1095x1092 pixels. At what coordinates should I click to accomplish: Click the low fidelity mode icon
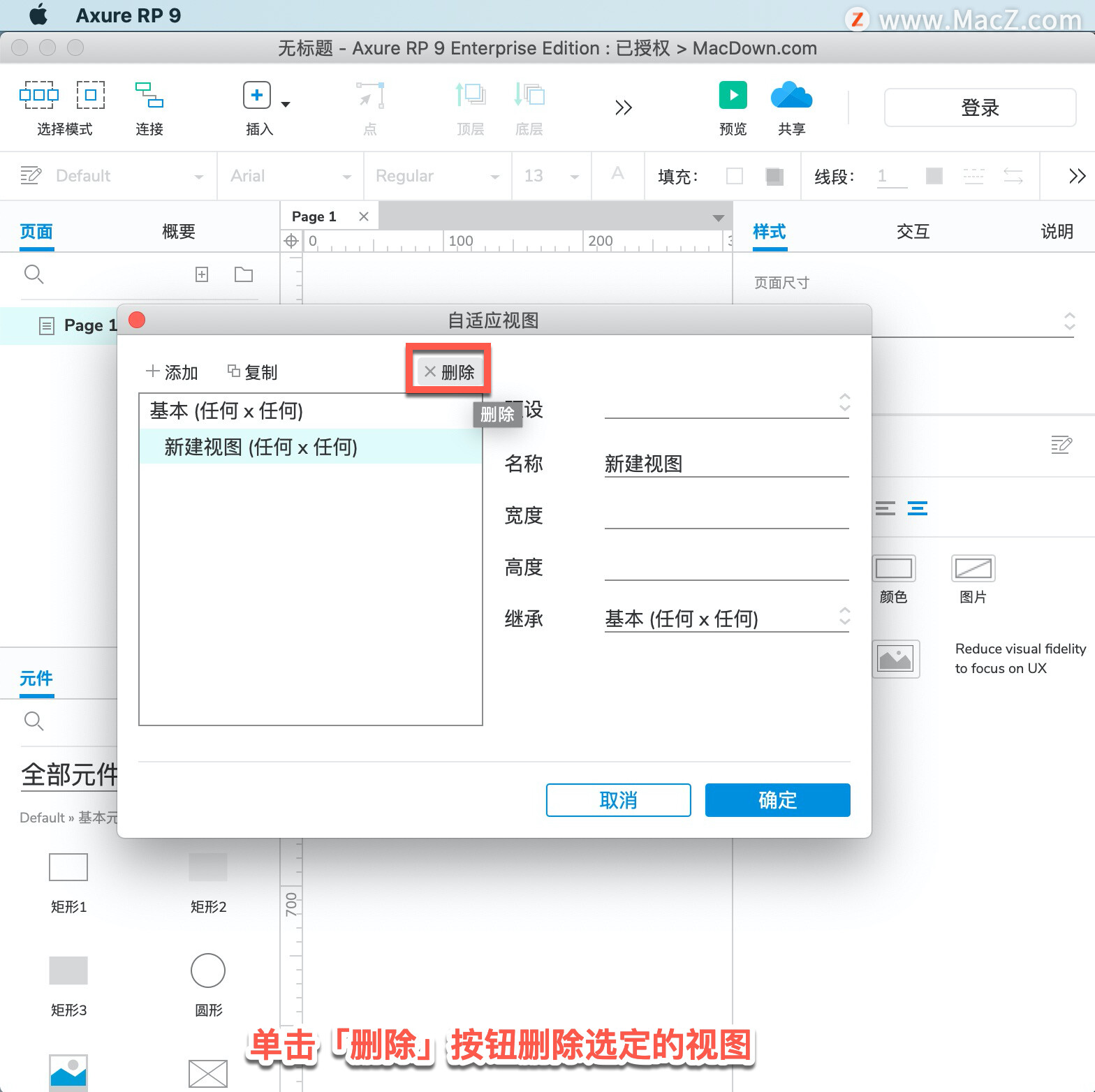[x=896, y=659]
